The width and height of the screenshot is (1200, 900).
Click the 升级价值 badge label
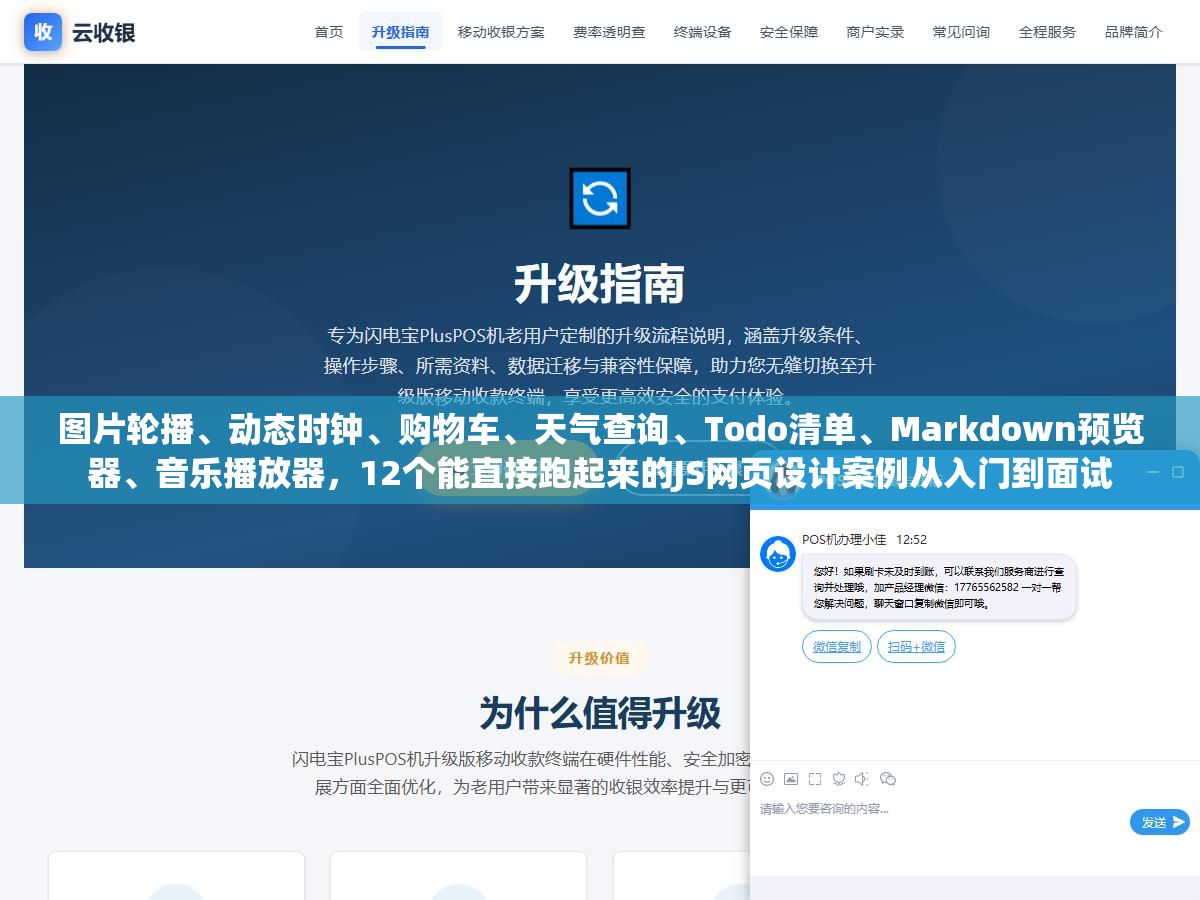pos(599,657)
